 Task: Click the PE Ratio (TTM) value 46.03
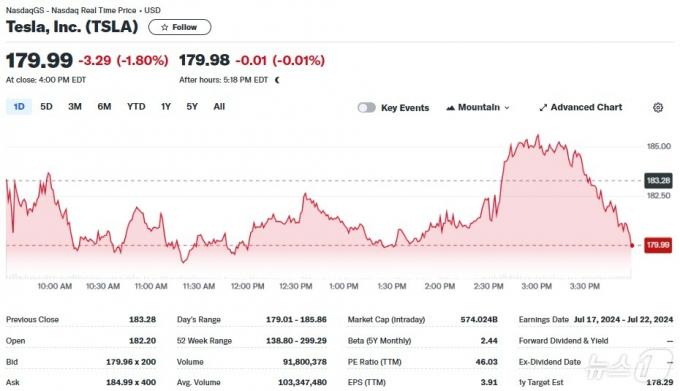[487, 362]
